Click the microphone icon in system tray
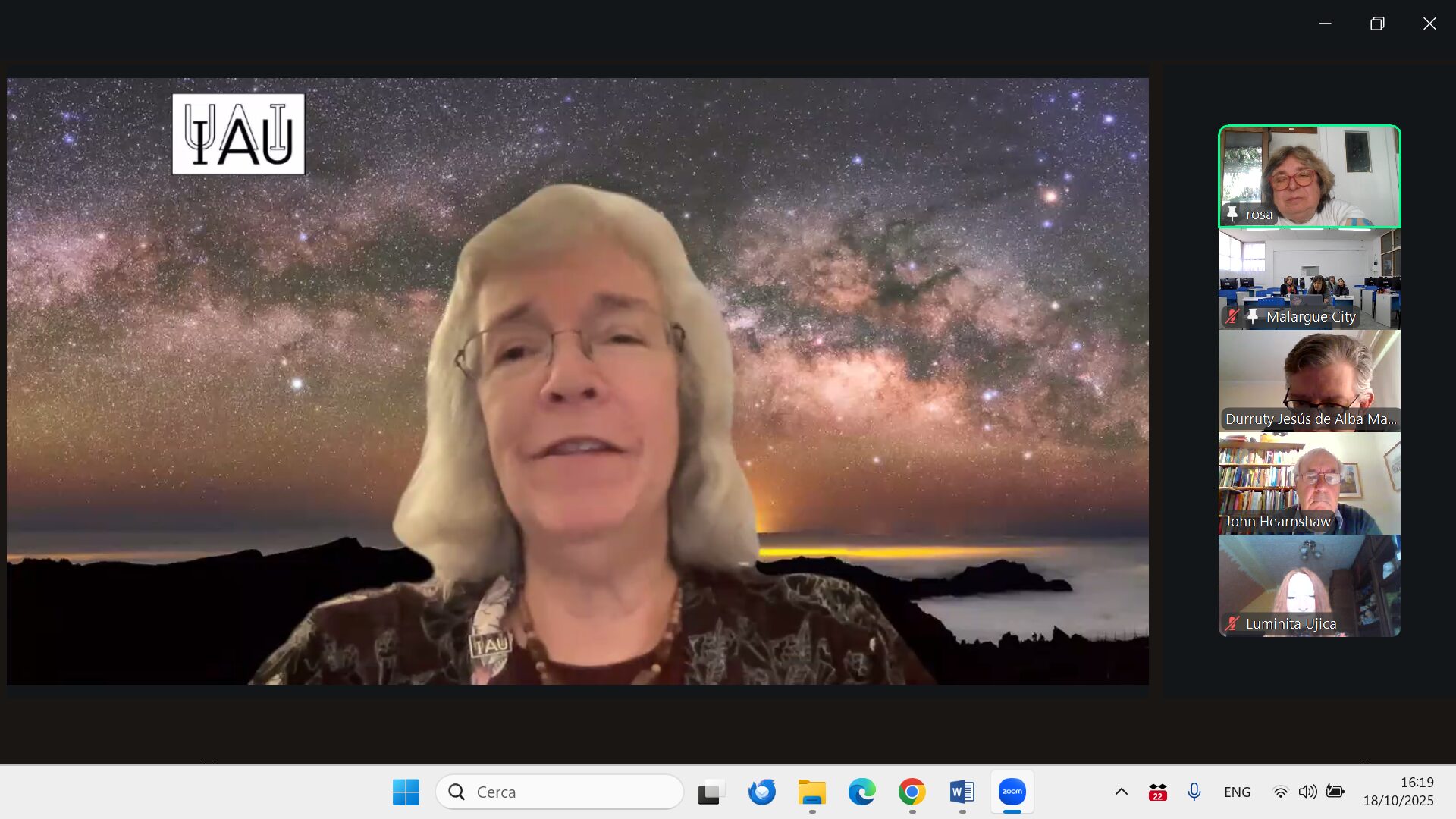Viewport: 1456px width, 819px height. (1194, 792)
